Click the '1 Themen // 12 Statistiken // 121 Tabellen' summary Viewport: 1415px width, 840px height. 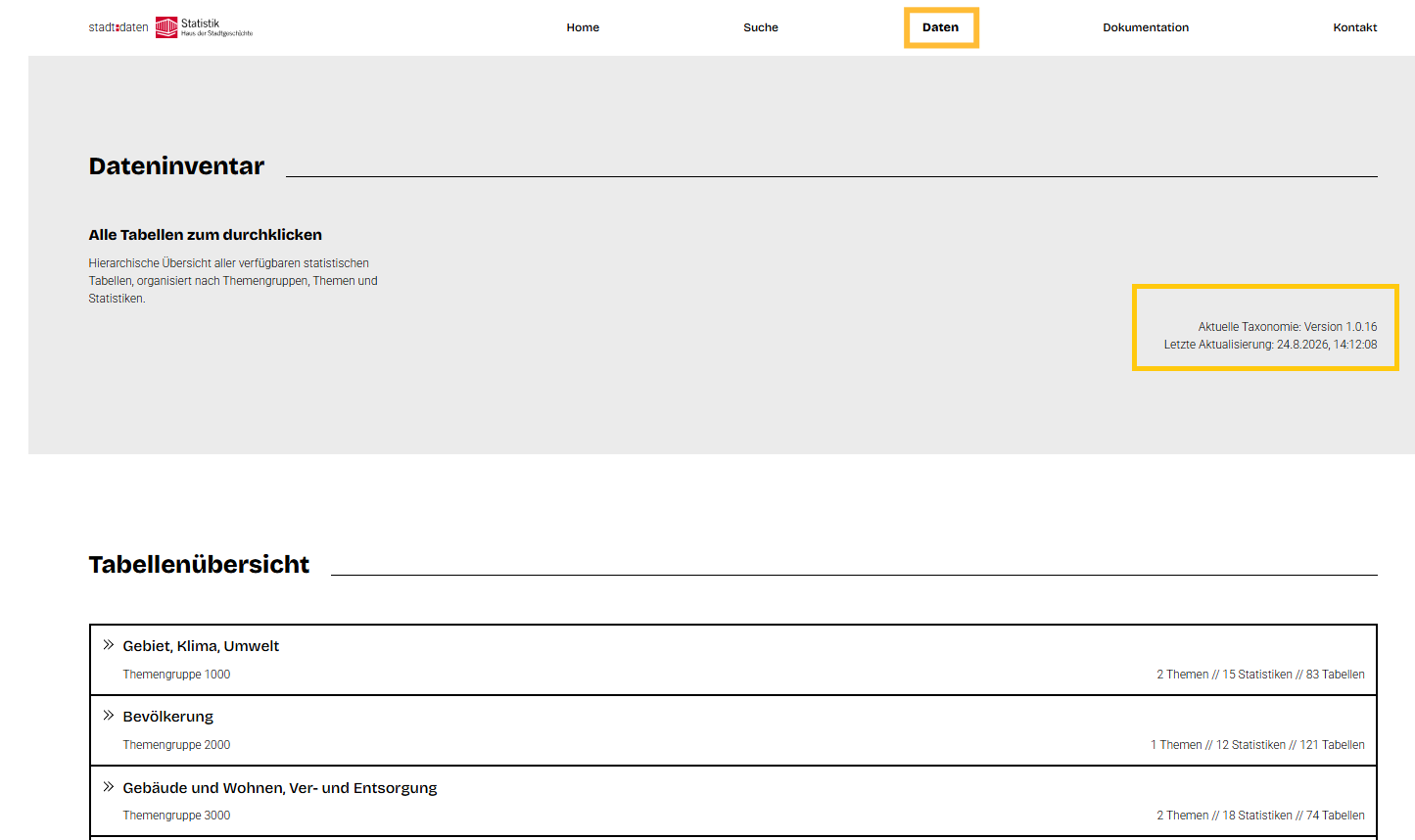(1257, 745)
